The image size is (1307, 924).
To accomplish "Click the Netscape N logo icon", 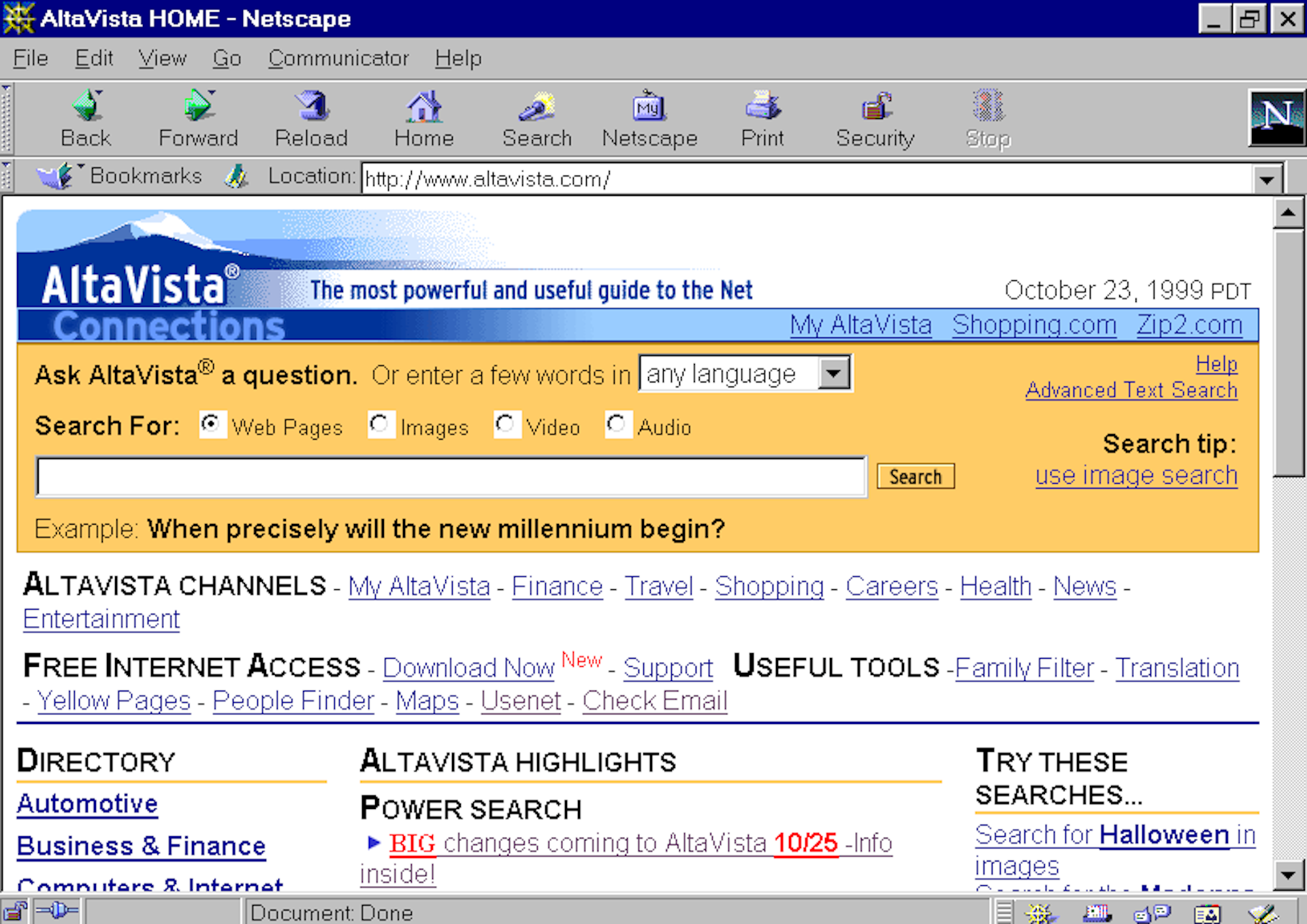I will [1276, 118].
